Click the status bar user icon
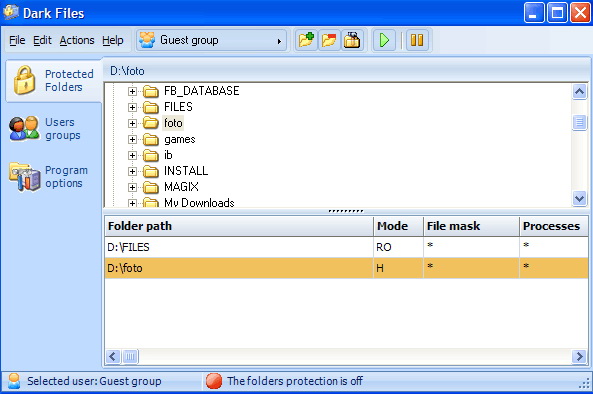Screen dimensions: 593x394 14,381
